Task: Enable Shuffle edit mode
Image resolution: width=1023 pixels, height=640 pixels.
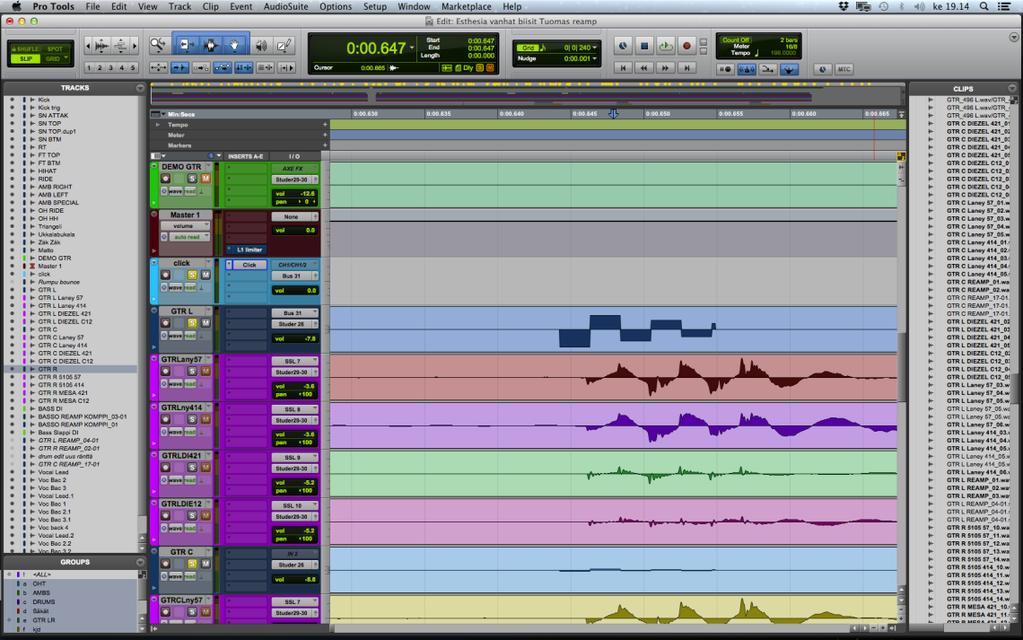Action: (x=25, y=49)
